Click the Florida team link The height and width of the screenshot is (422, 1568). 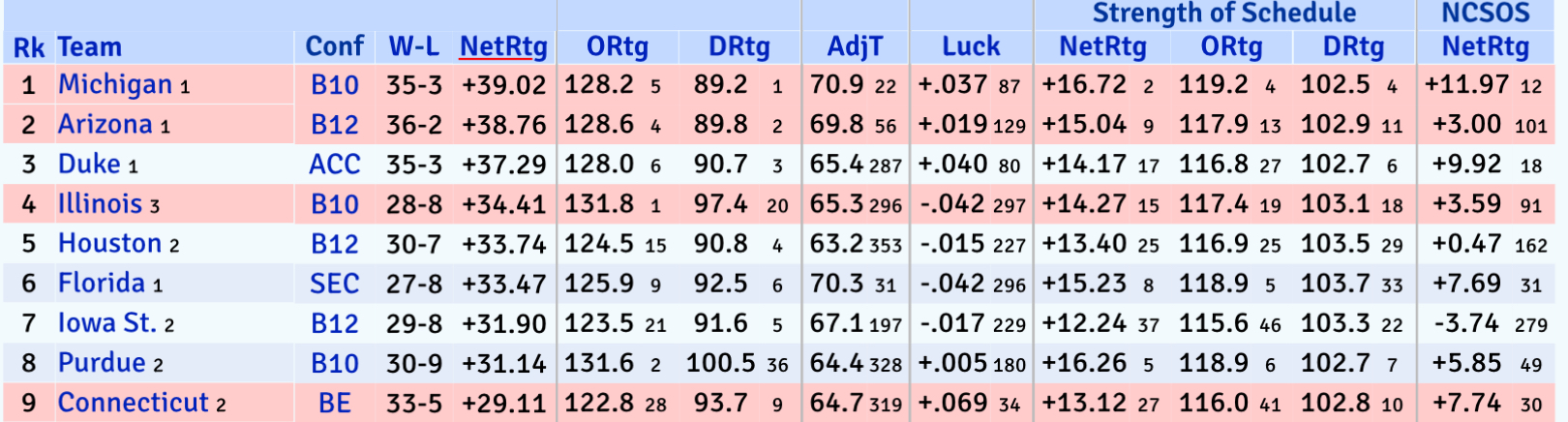tap(102, 283)
